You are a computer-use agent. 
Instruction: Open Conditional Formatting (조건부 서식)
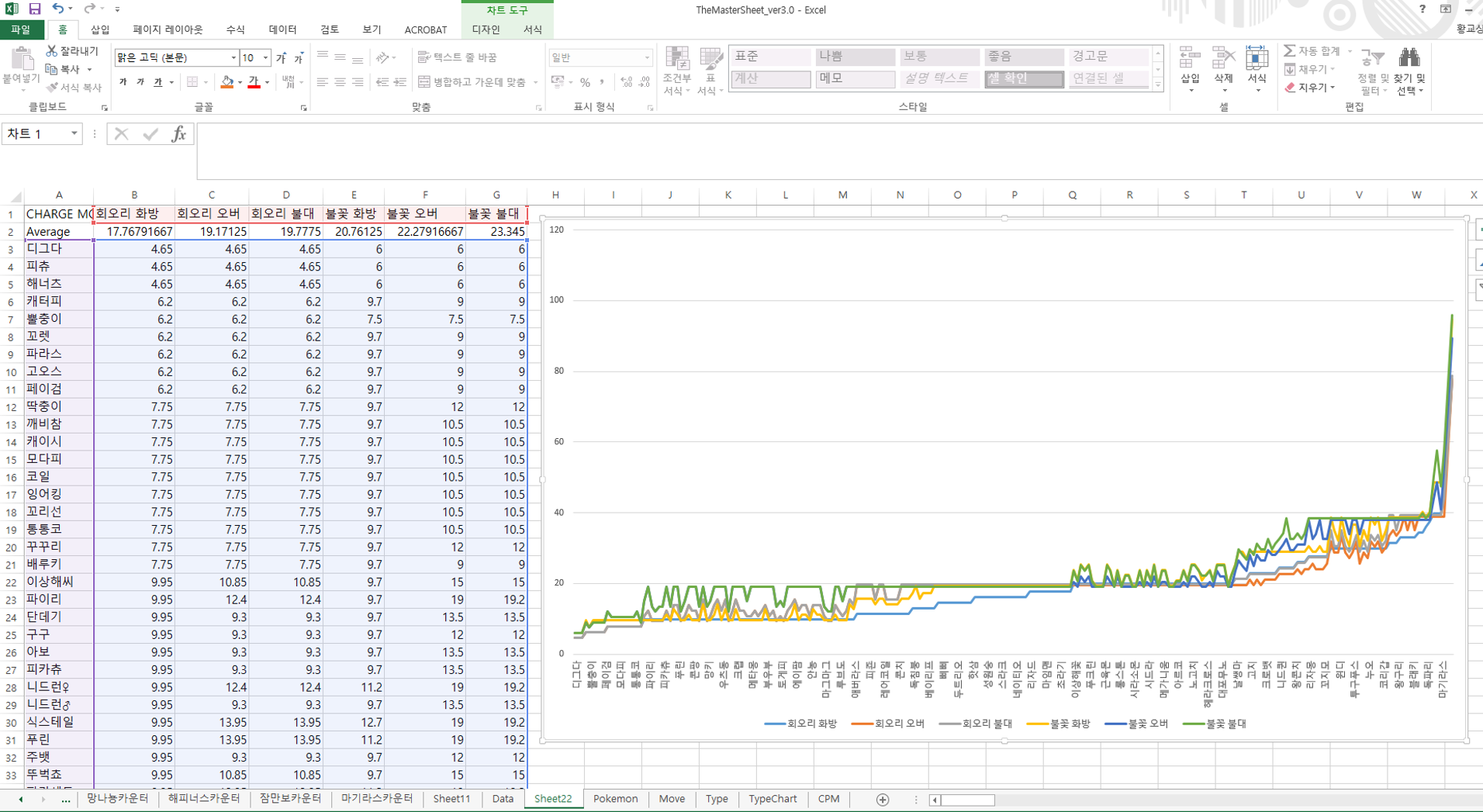(x=677, y=71)
